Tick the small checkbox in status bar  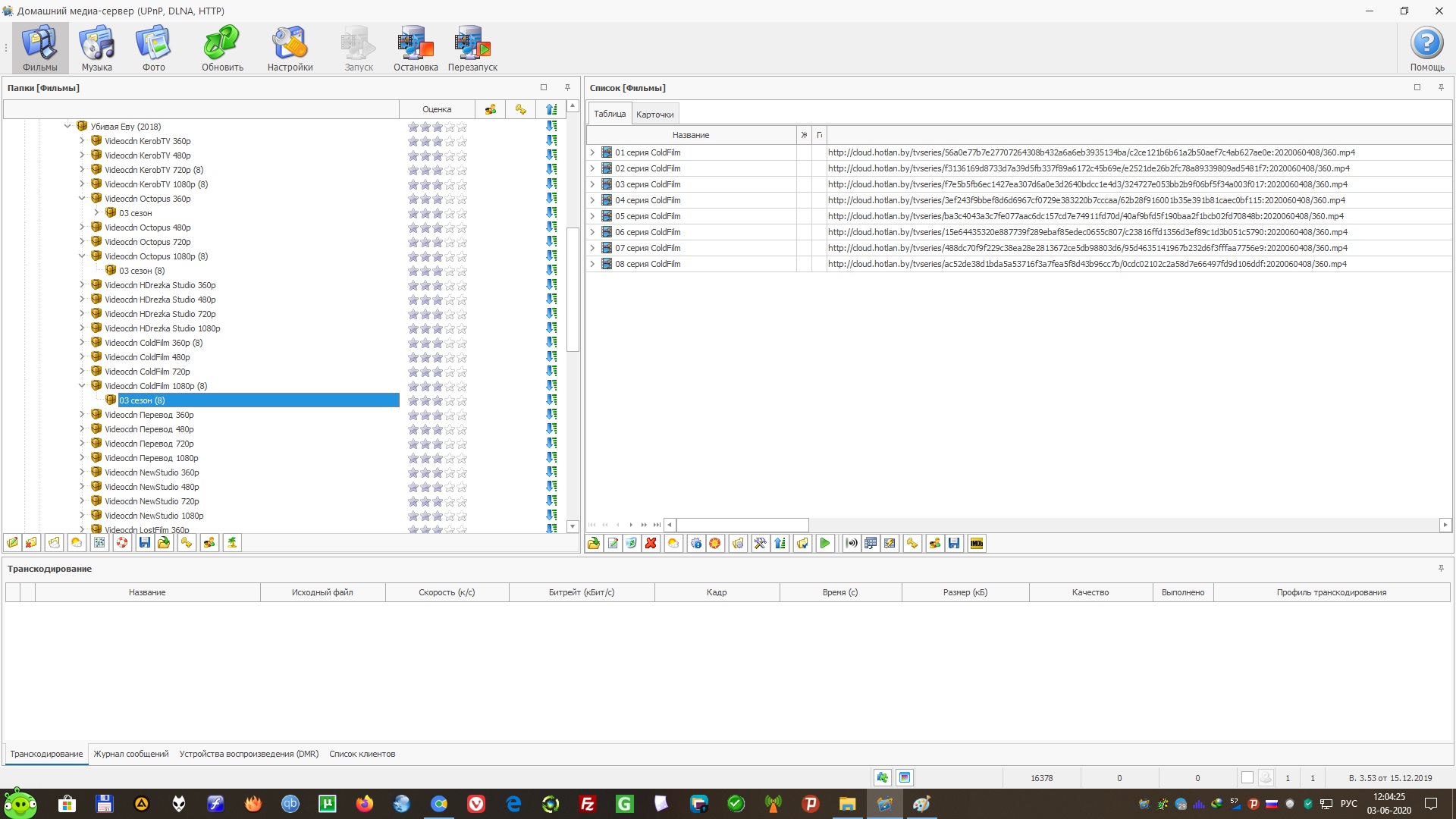[x=1247, y=777]
